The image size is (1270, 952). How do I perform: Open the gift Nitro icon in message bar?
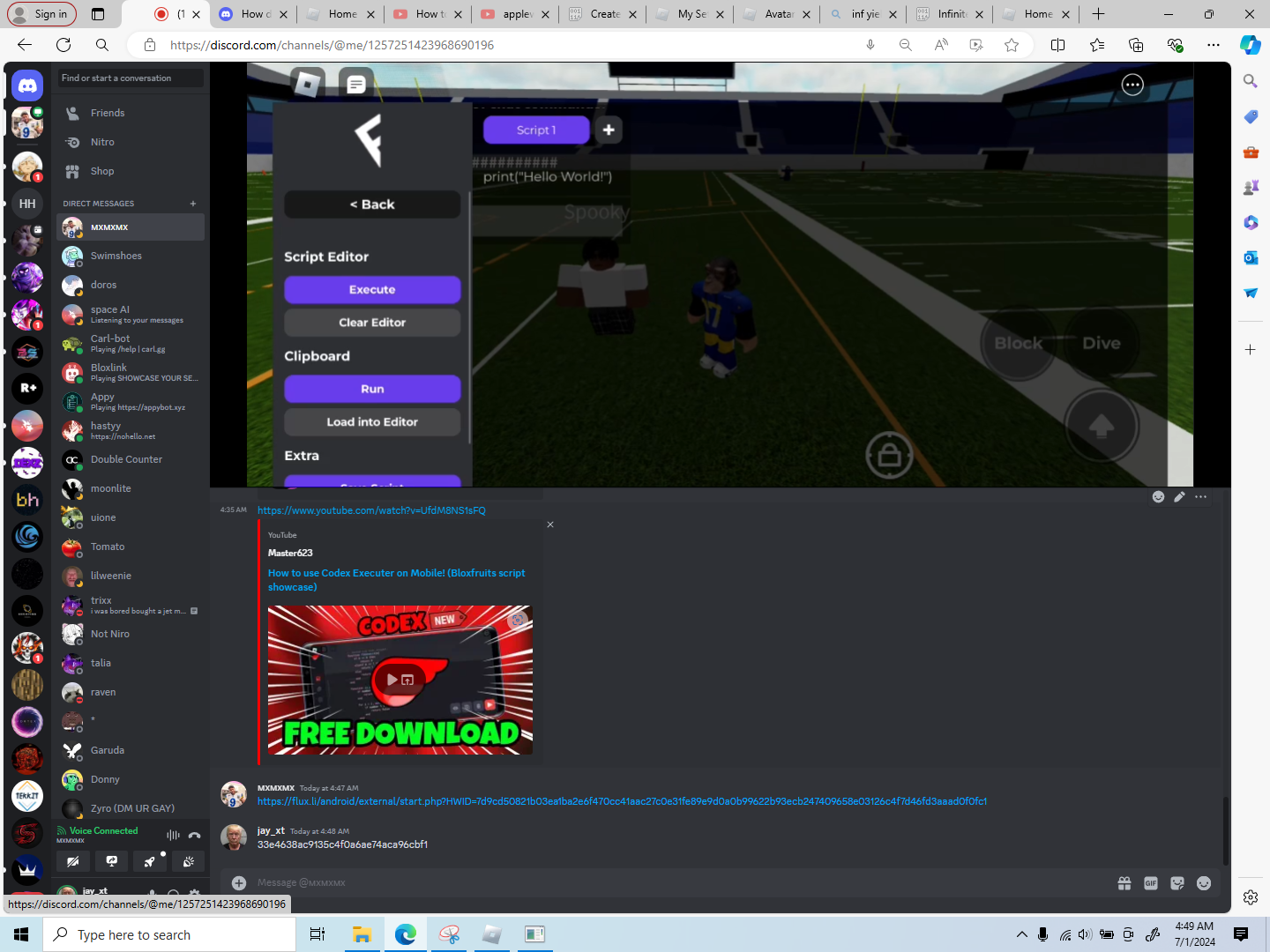1124,883
